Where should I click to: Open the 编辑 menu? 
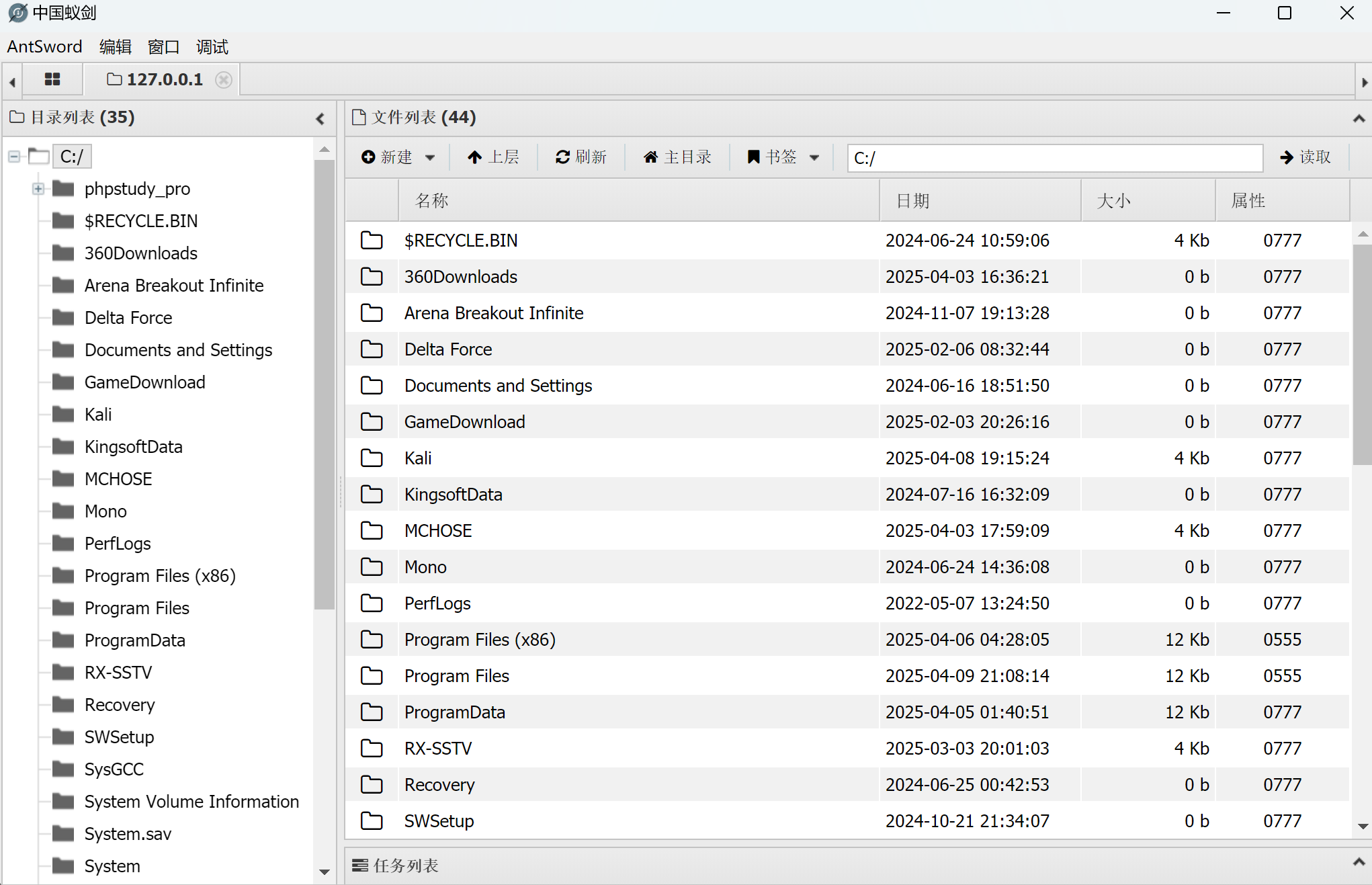pyautogui.click(x=116, y=47)
